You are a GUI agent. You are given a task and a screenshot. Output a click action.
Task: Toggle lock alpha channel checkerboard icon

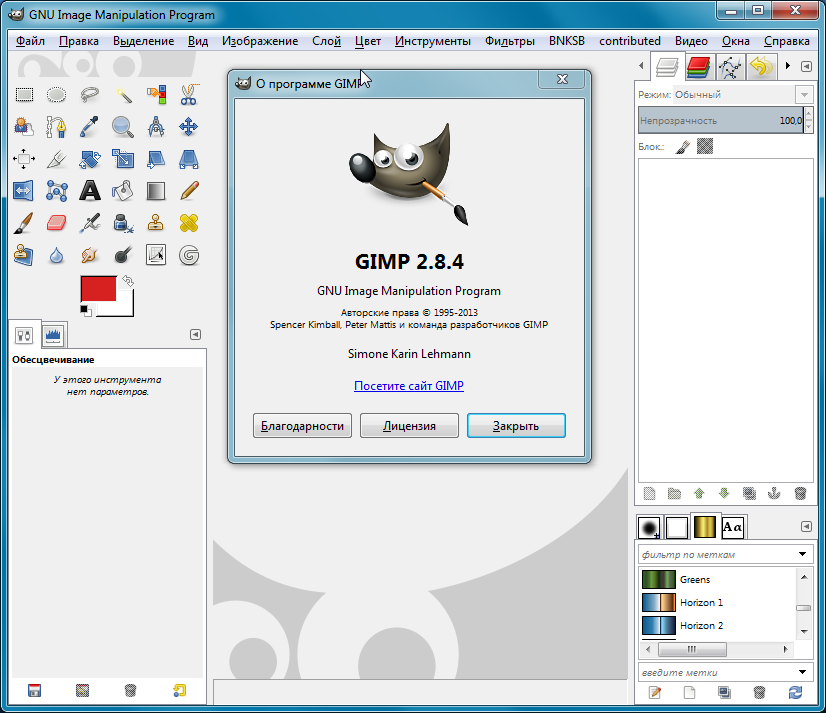click(x=705, y=146)
